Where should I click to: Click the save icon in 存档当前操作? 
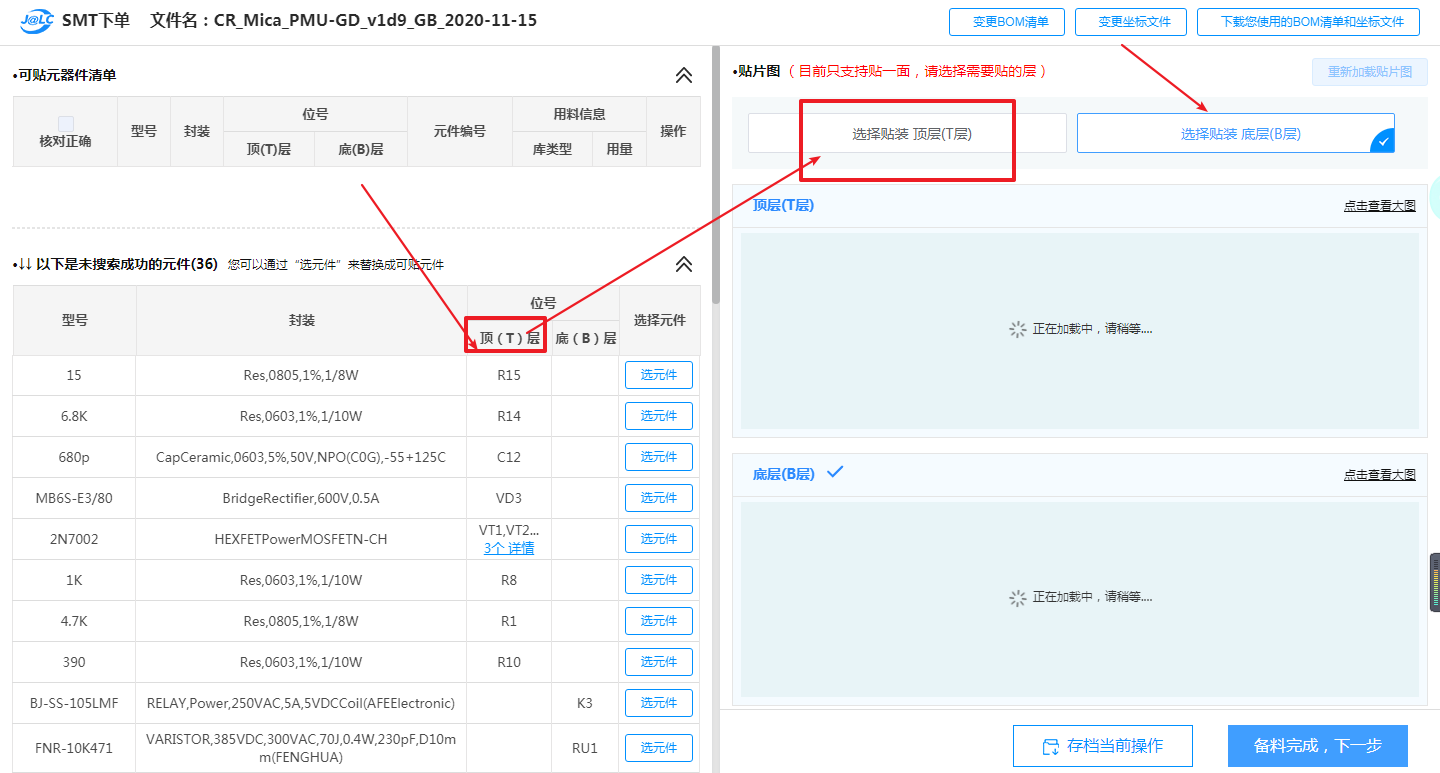pyautogui.click(x=1051, y=747)
